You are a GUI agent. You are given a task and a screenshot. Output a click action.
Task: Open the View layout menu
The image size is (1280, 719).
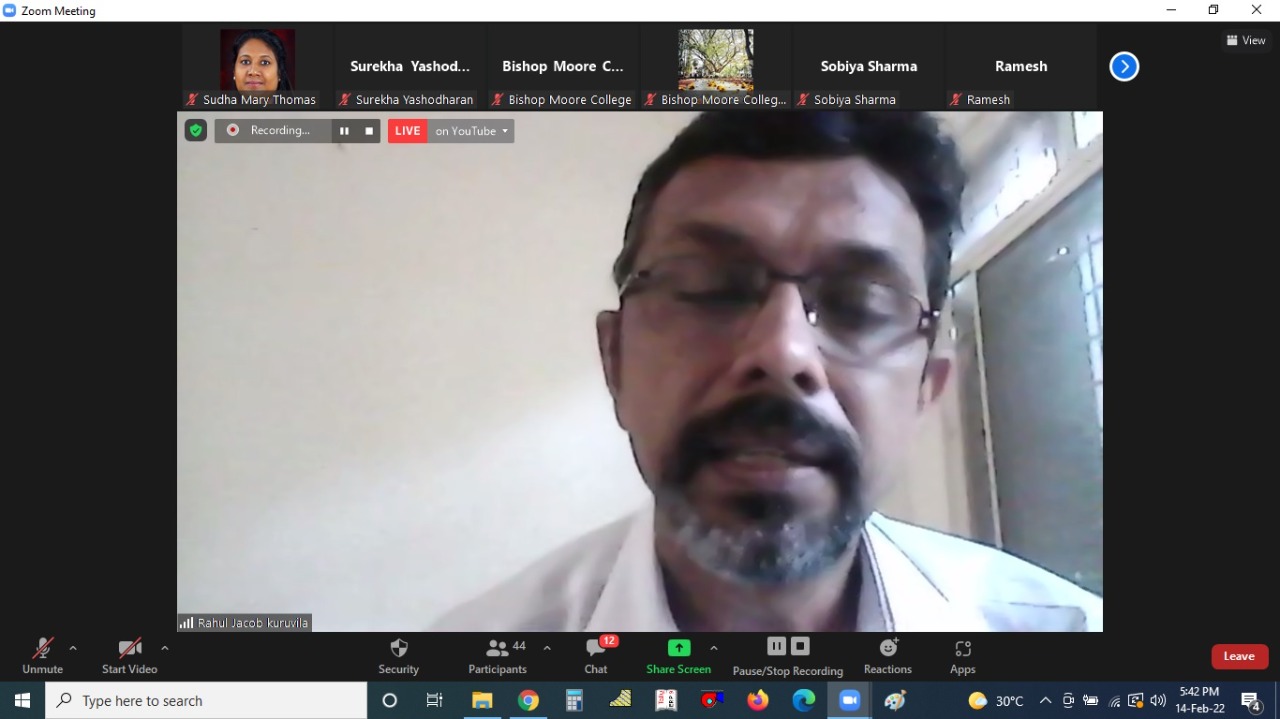coord(1246,40)
